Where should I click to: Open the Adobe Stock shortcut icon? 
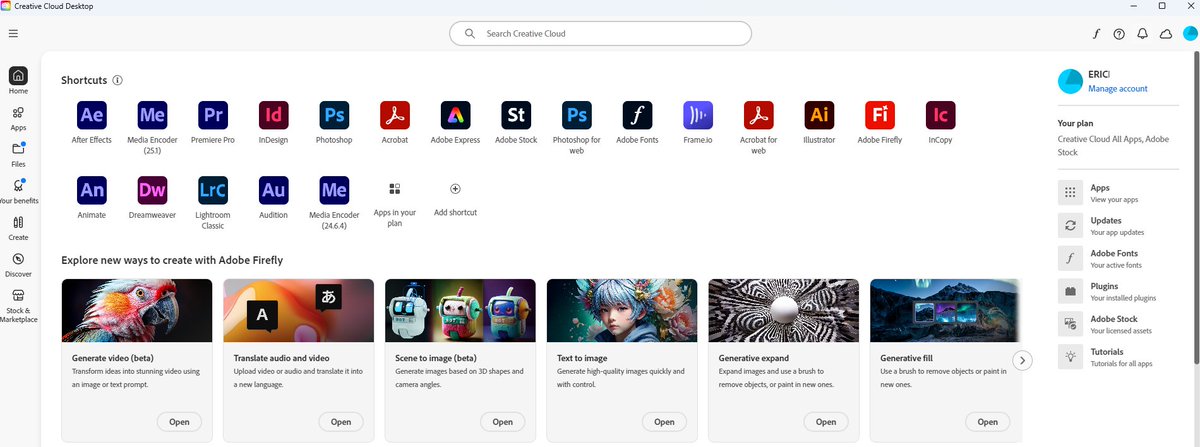point(516,115)
